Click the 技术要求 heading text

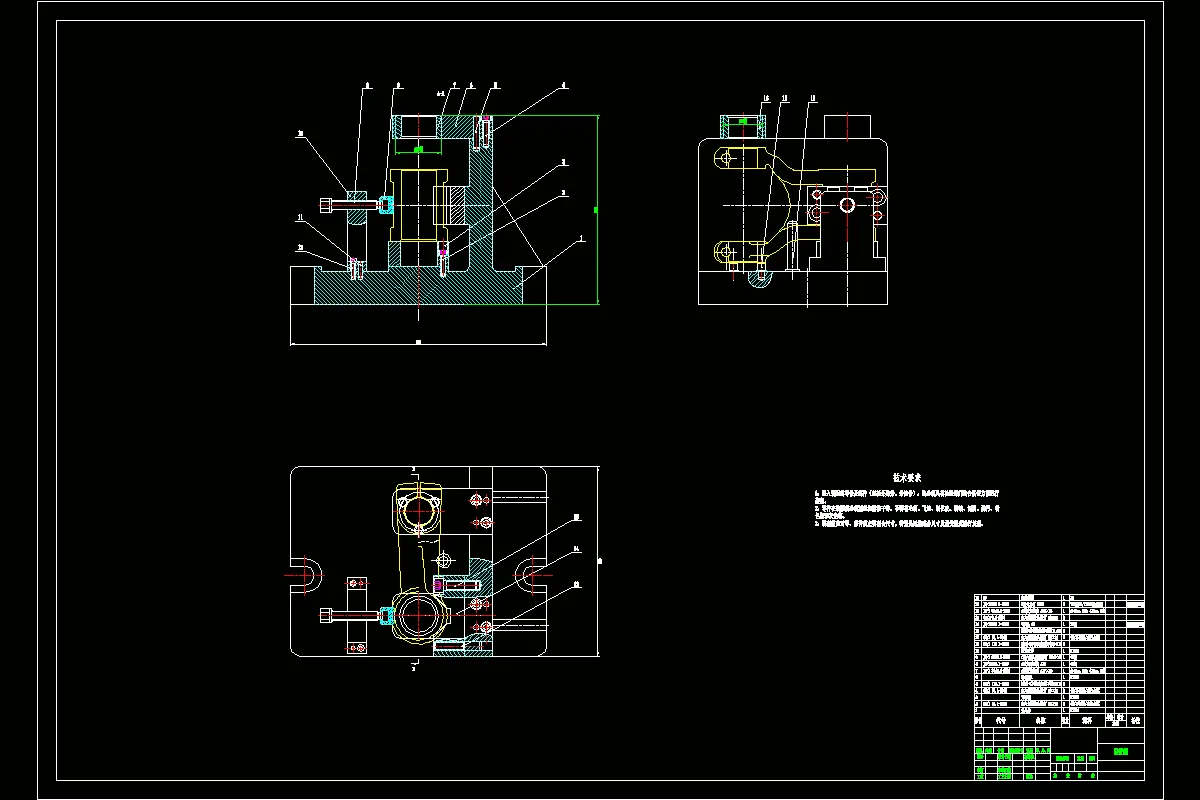pos(907,478)
